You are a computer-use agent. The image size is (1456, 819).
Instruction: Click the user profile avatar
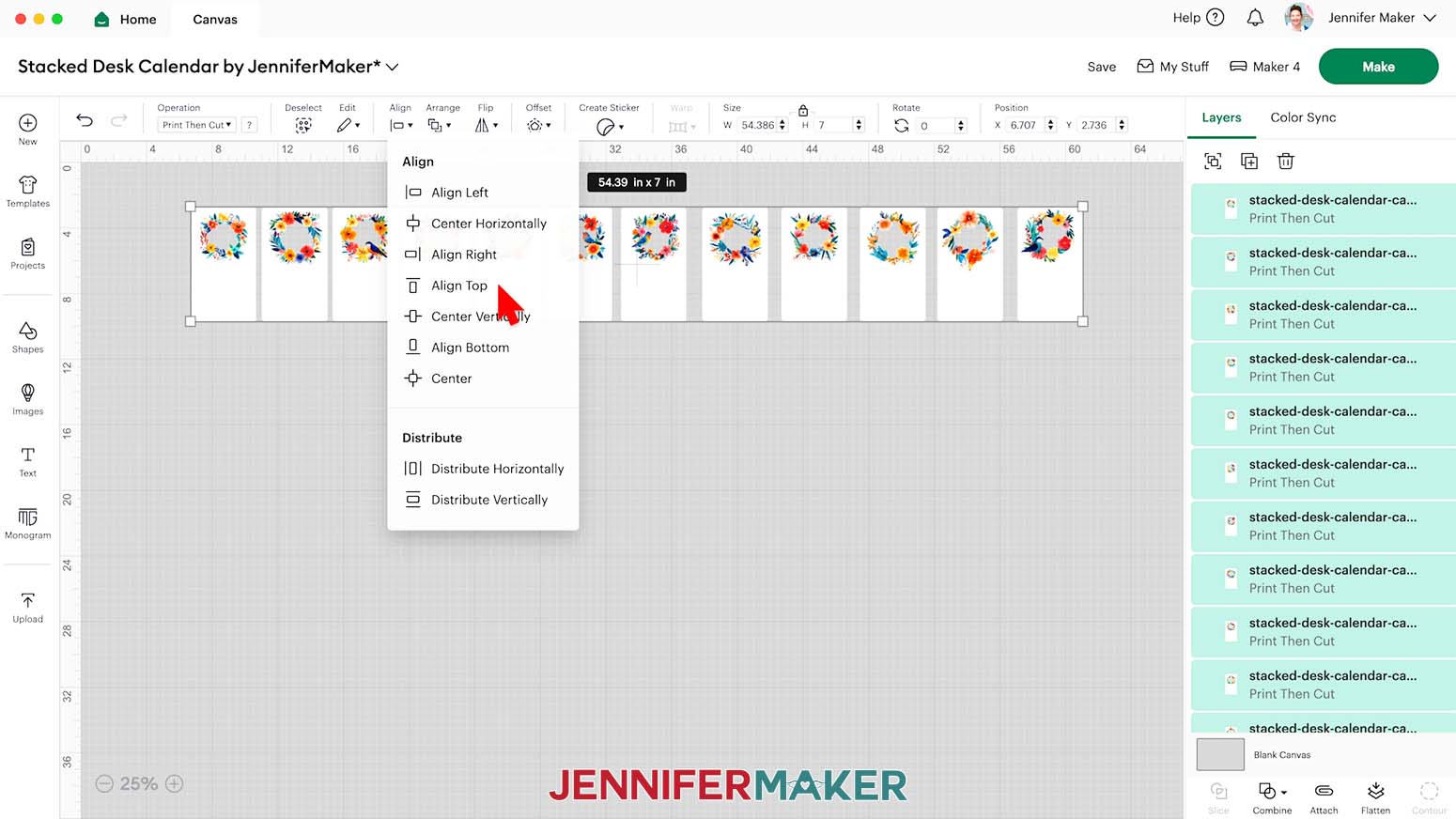click(x=1299, y=18)
